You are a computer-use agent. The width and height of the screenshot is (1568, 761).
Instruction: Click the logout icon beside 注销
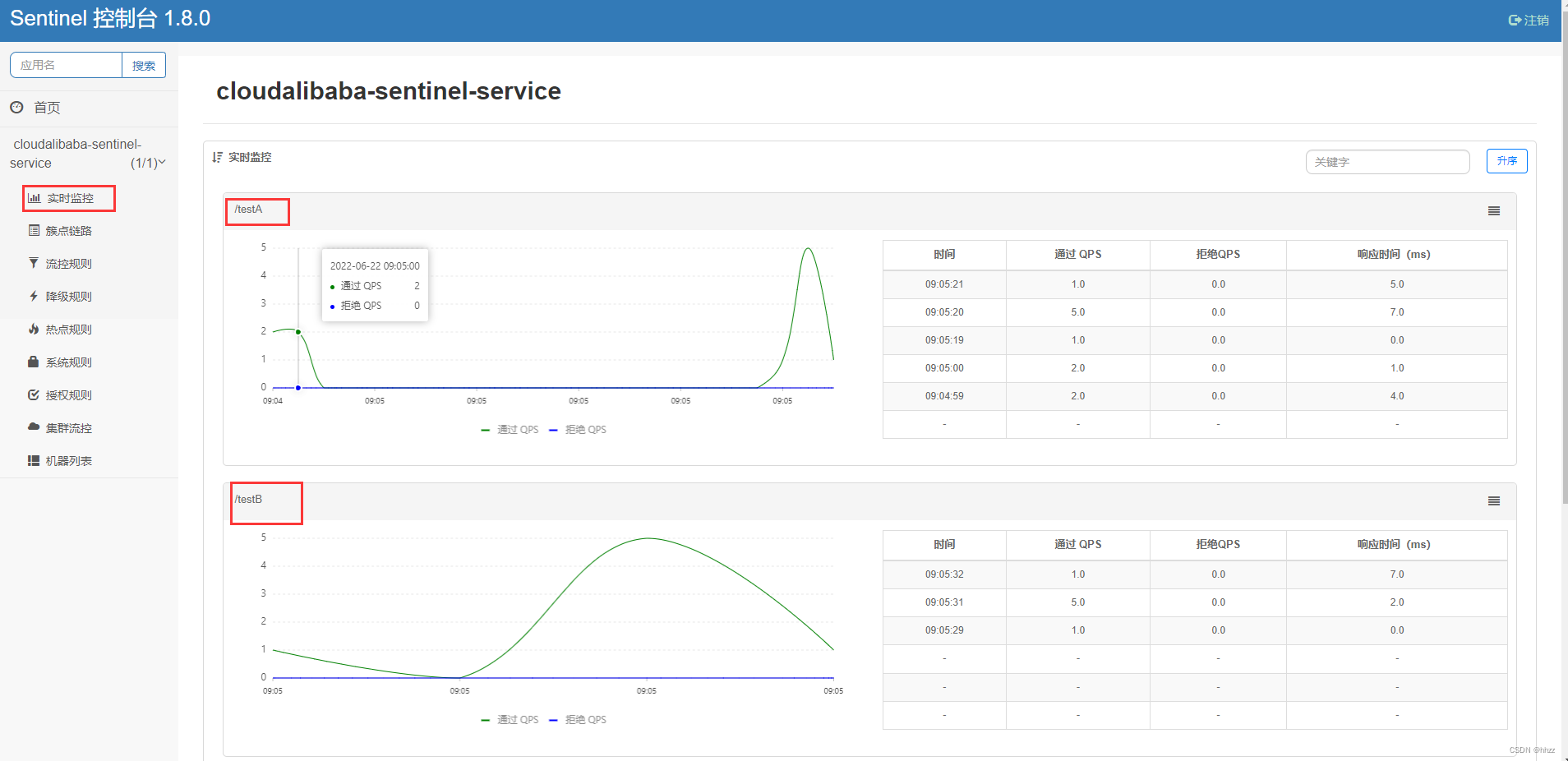pyautogui.click(x=1515, y=20)
